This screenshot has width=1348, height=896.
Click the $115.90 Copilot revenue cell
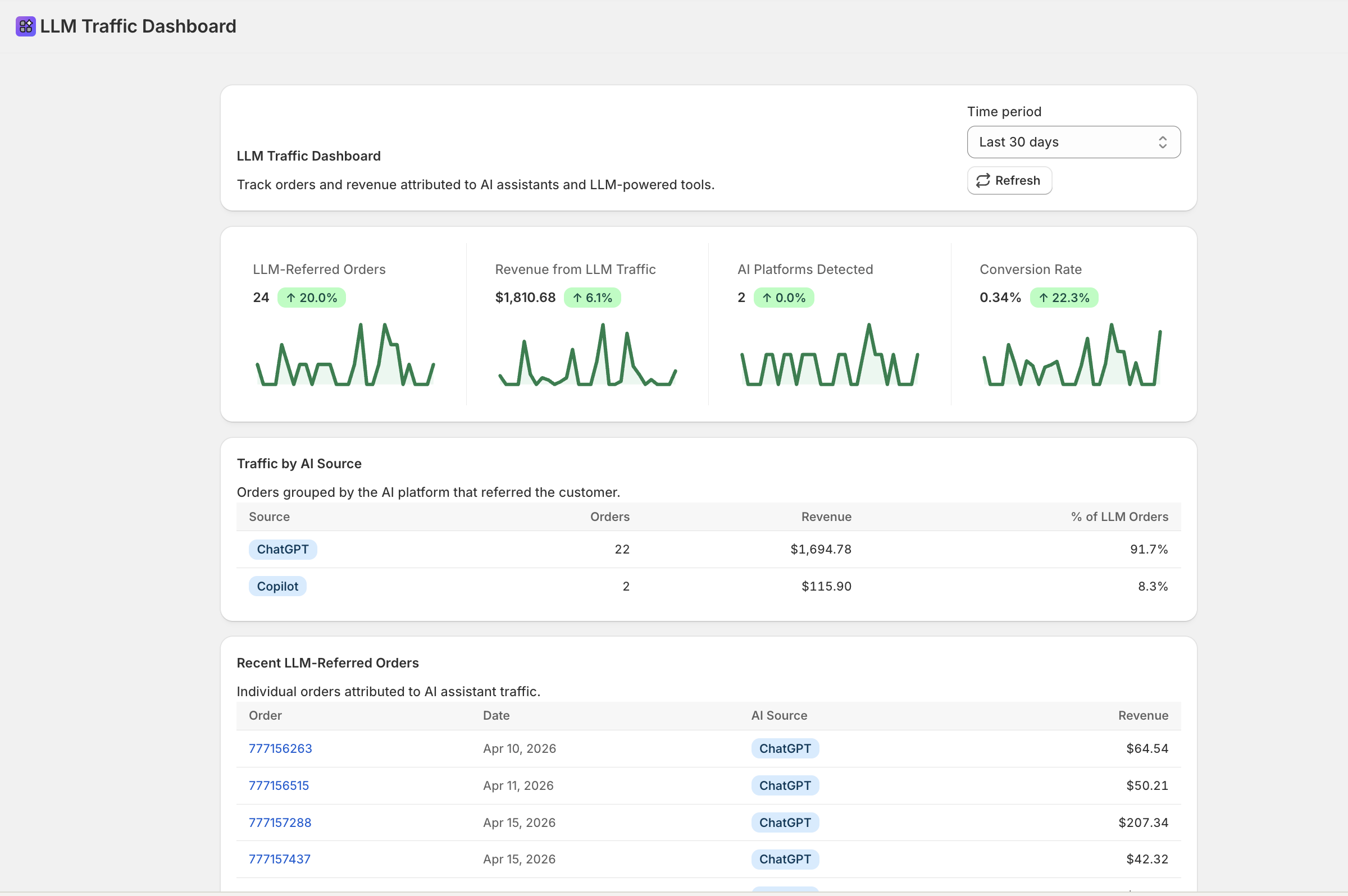pos(826,586)
